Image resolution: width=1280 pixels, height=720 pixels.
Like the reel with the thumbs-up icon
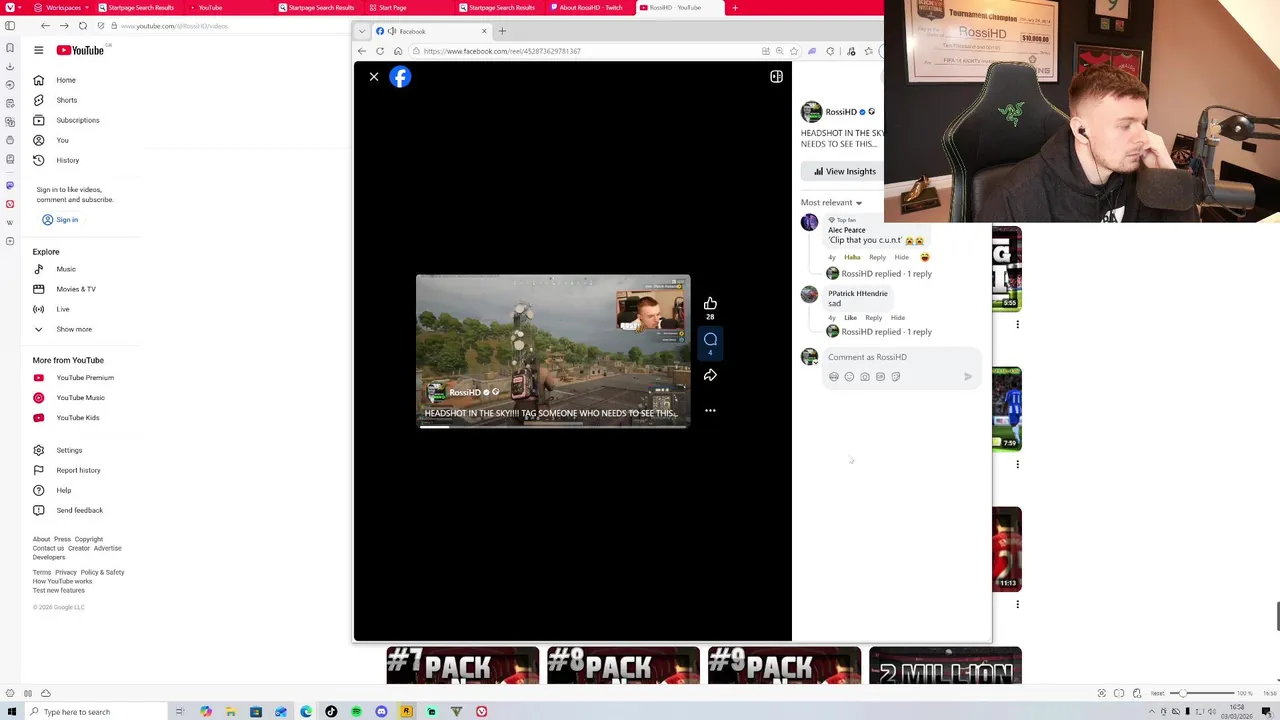[710, 304]
